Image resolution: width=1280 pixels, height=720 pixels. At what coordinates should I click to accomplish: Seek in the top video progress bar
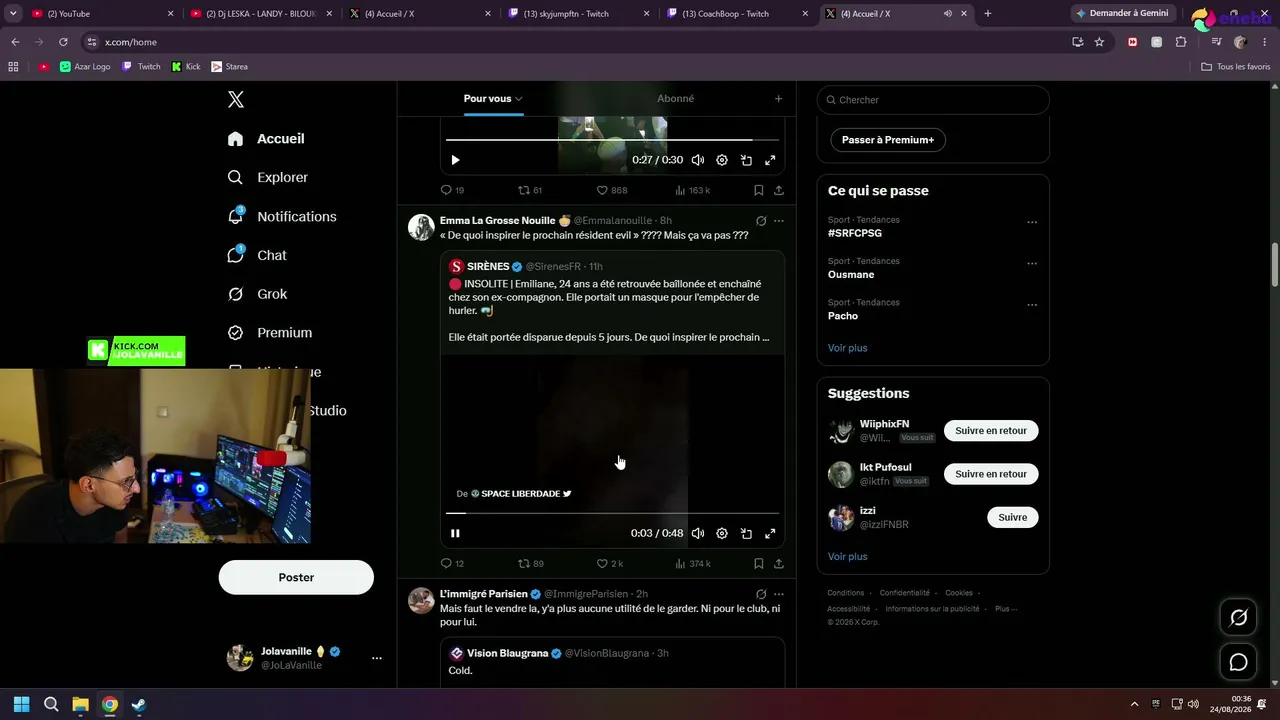[x=612, y=140]
